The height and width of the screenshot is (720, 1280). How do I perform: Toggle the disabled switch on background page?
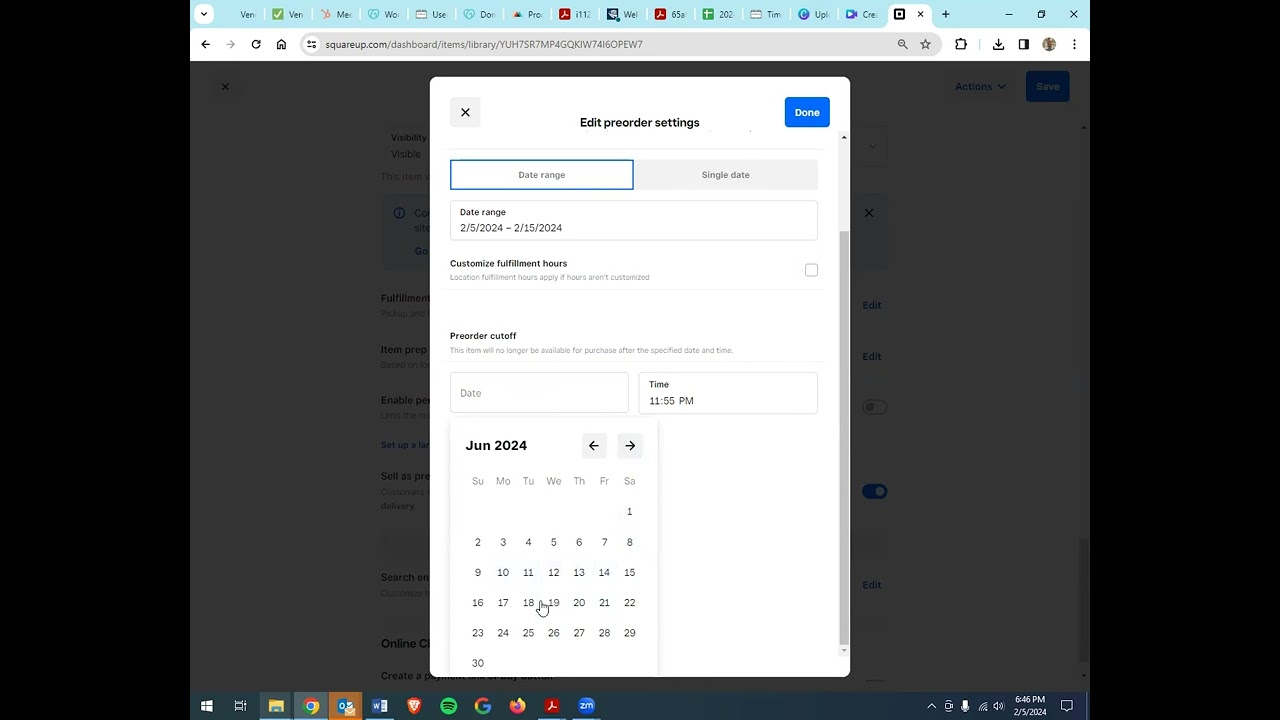(x=875, y=407)
